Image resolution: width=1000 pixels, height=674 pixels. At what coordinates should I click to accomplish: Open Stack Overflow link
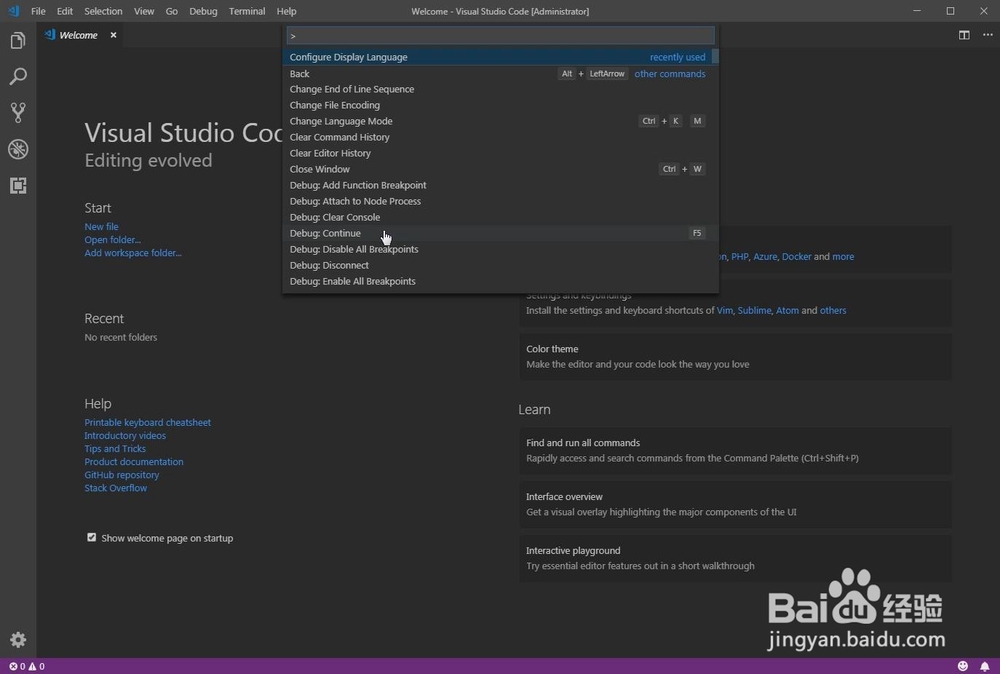[x=115, y=488]
